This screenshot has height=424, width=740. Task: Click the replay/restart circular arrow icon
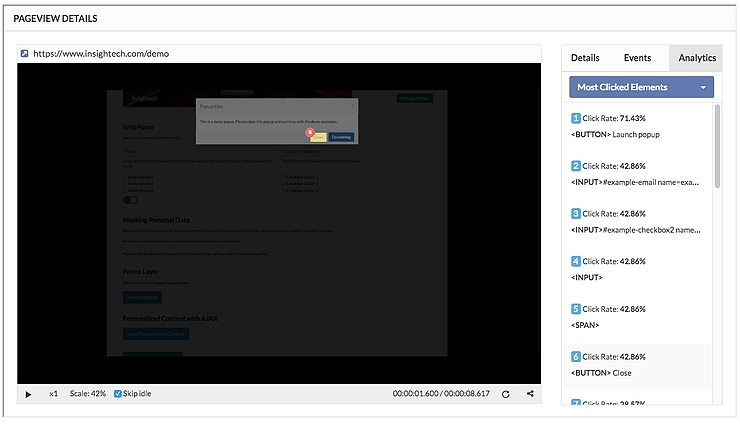tap(506, 394)
